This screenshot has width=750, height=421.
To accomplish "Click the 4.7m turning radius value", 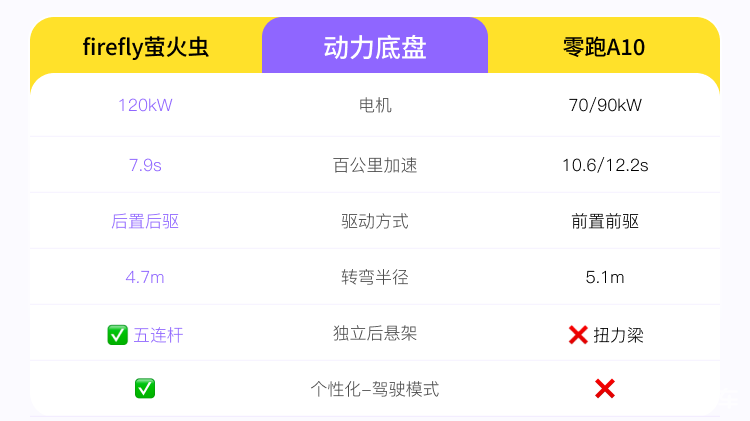I will pyautogui.click(x=145, y=277).
